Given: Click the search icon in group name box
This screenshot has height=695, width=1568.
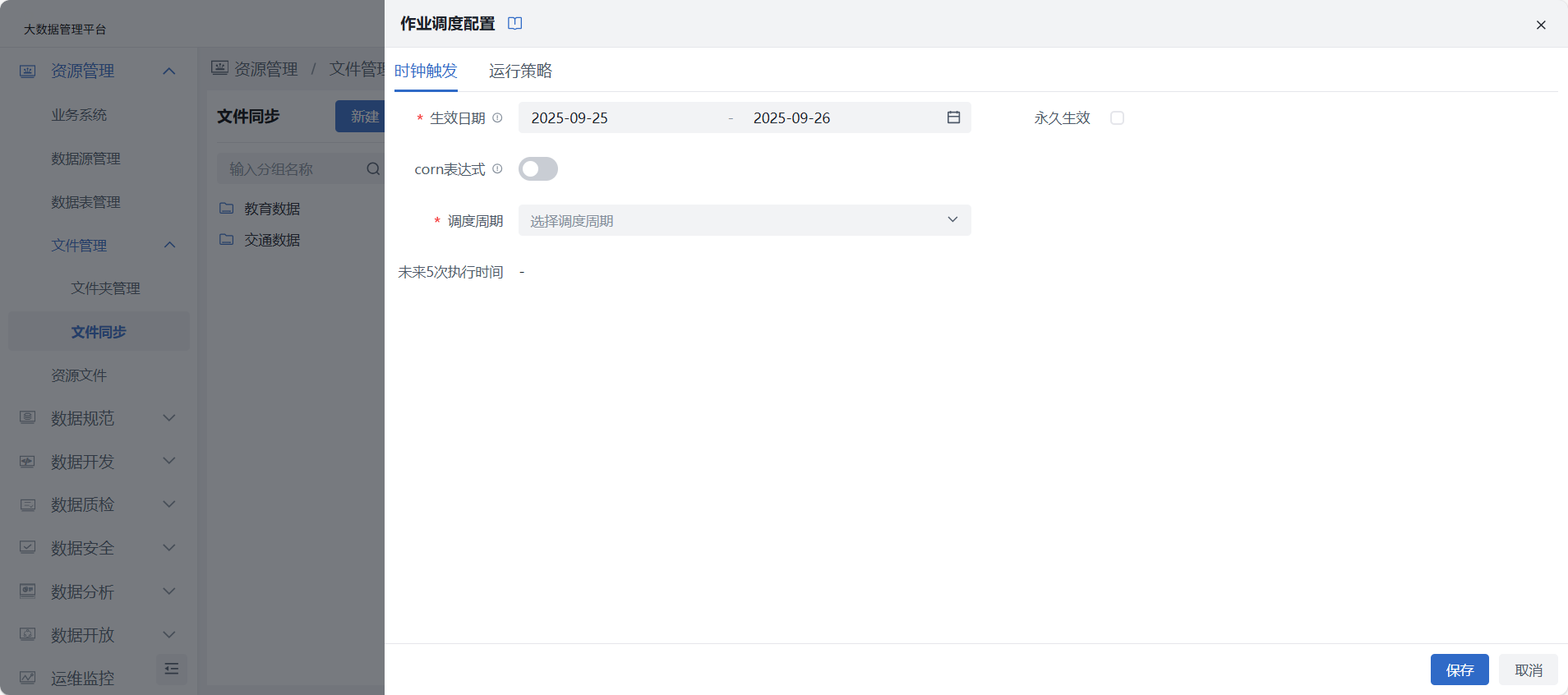Looking at the screenshot, I should [373, 169].
